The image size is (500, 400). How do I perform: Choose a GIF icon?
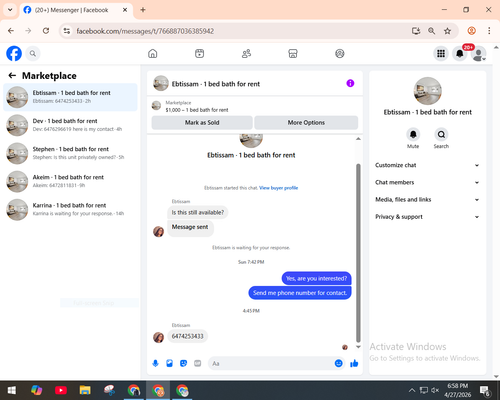coord(198,363)
